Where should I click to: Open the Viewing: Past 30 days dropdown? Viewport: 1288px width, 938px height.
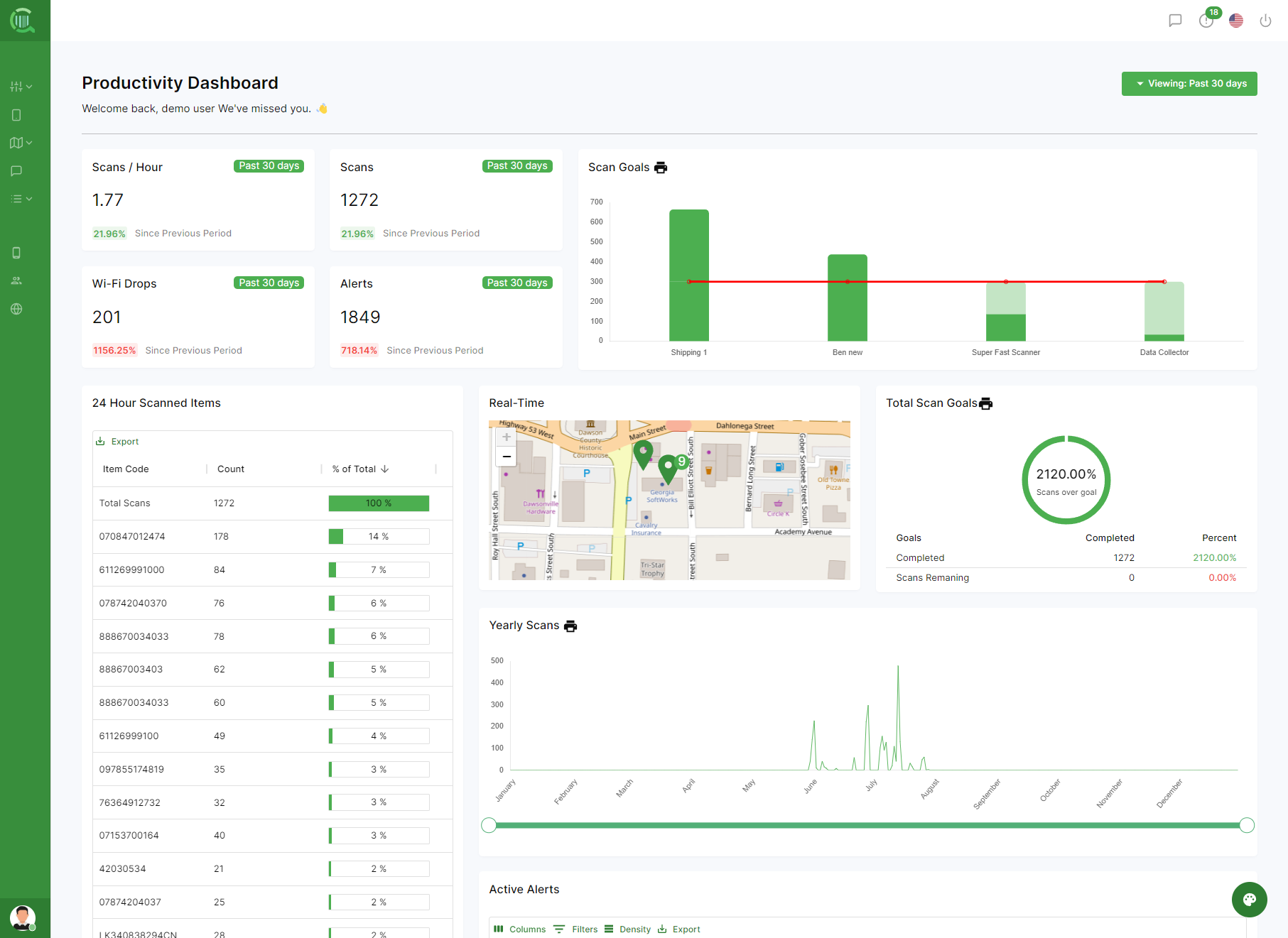coord(1189,84)
